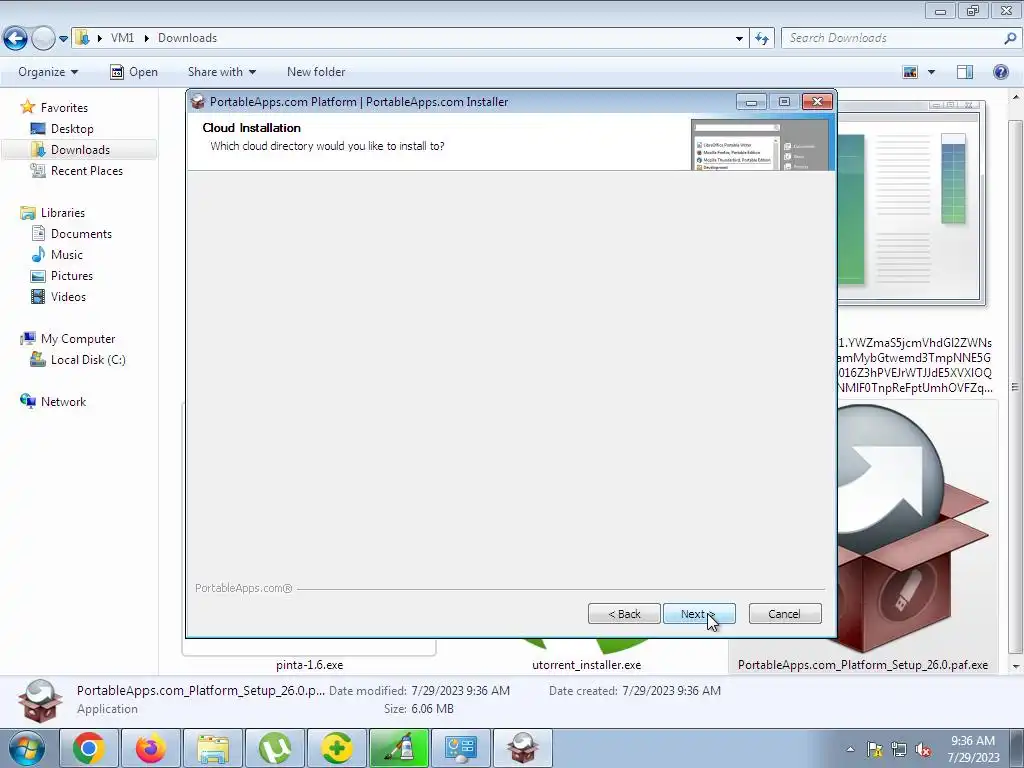Select Libraries in the navigation pane

pos(63,213)
